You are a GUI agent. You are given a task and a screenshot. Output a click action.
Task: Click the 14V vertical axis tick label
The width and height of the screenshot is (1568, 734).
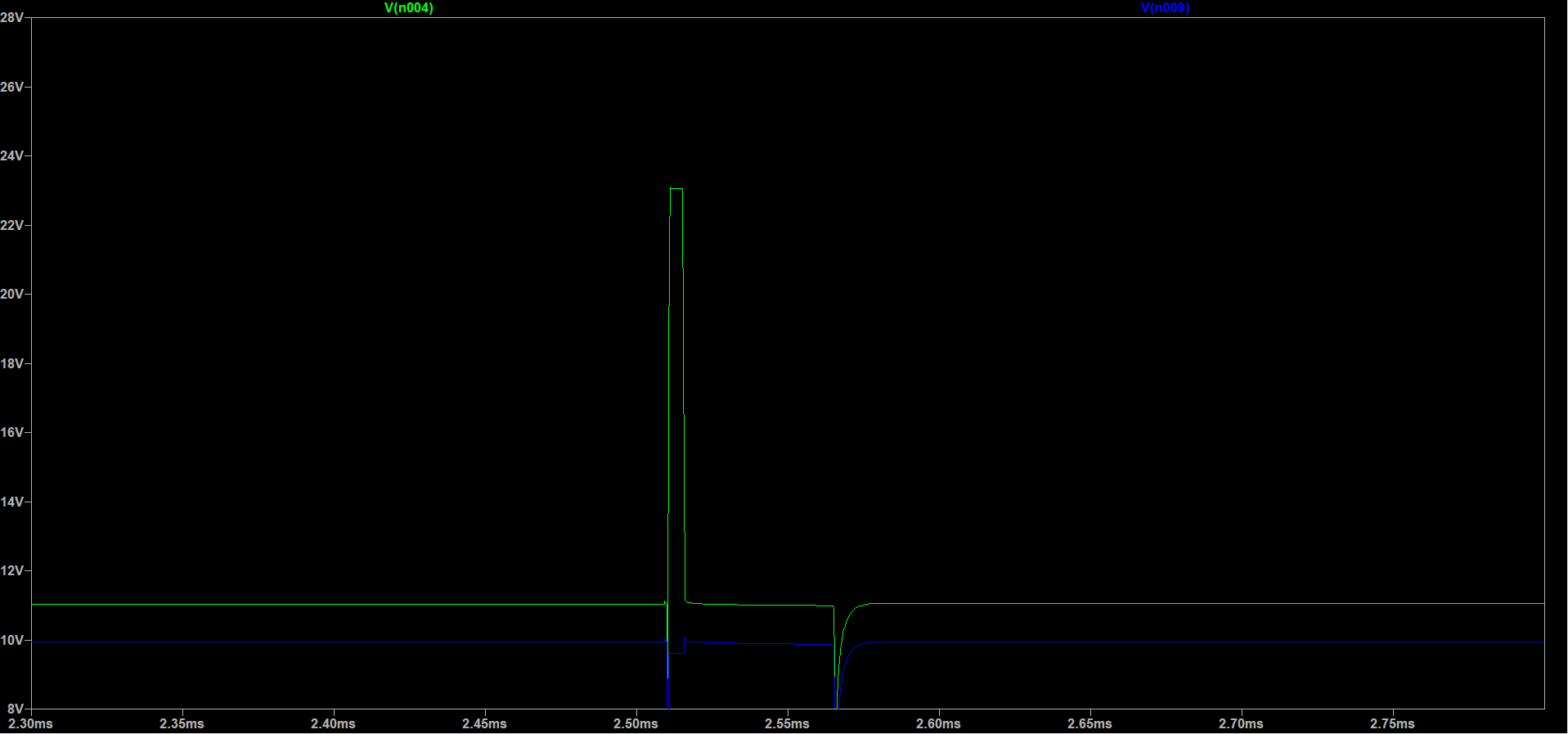(11, 502)
